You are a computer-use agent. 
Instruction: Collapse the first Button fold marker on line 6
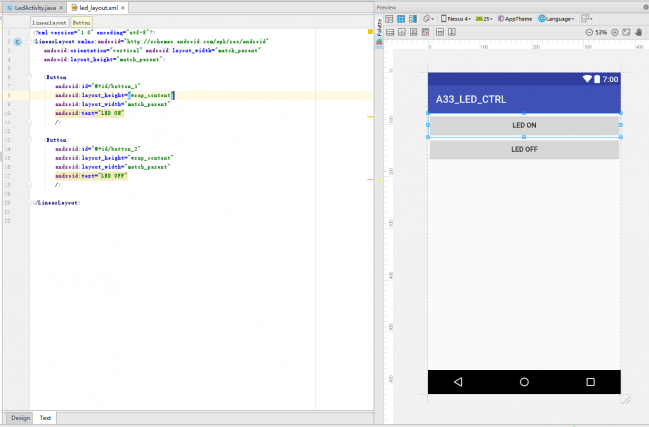click(x=29, y=77)
